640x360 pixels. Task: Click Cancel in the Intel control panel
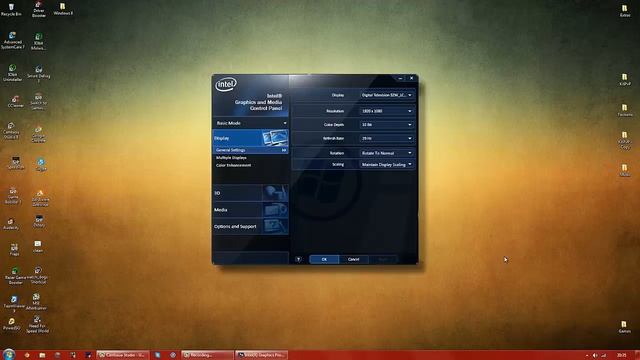point(353,259)
